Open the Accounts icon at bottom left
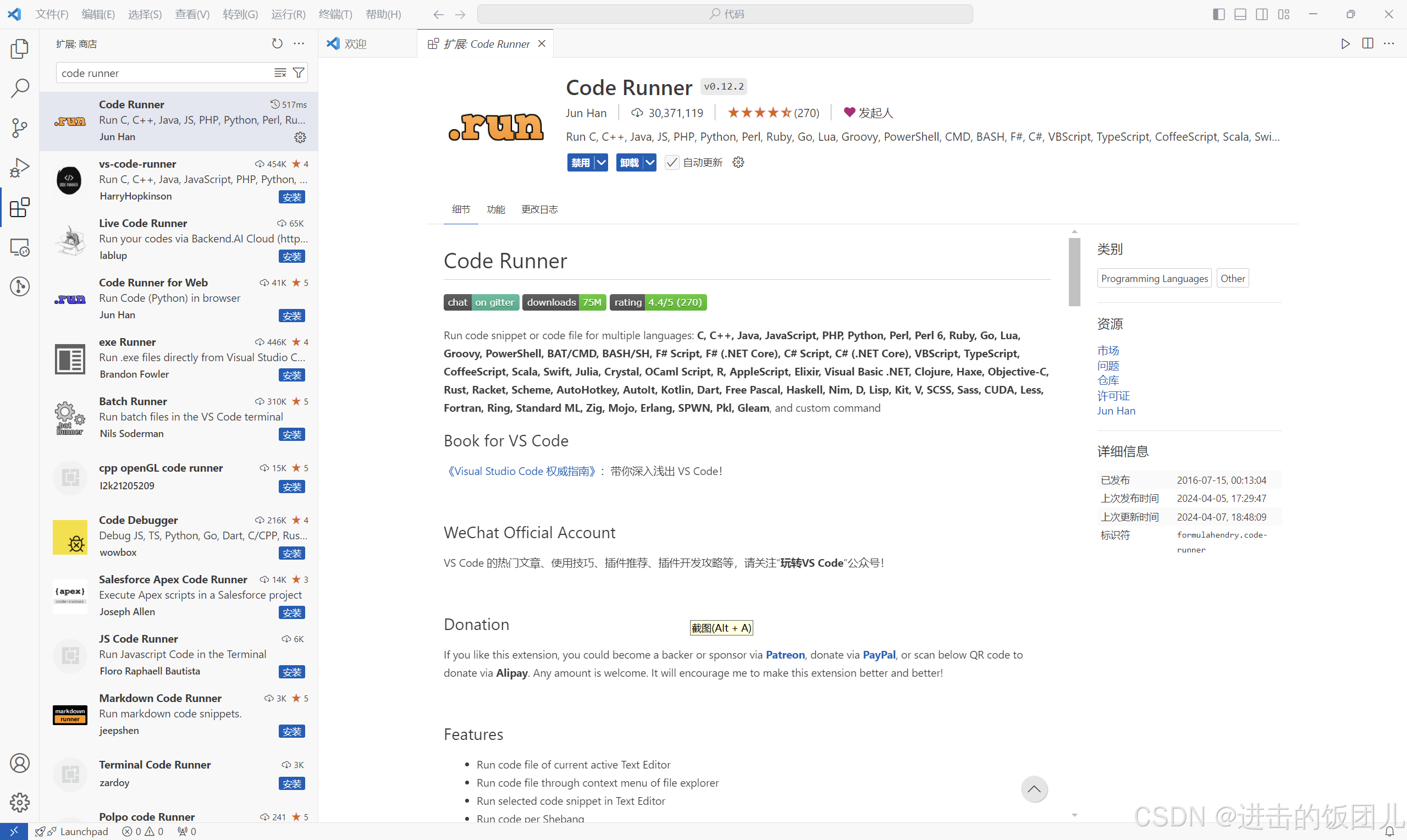1407x840 pixels. [20, 763]
